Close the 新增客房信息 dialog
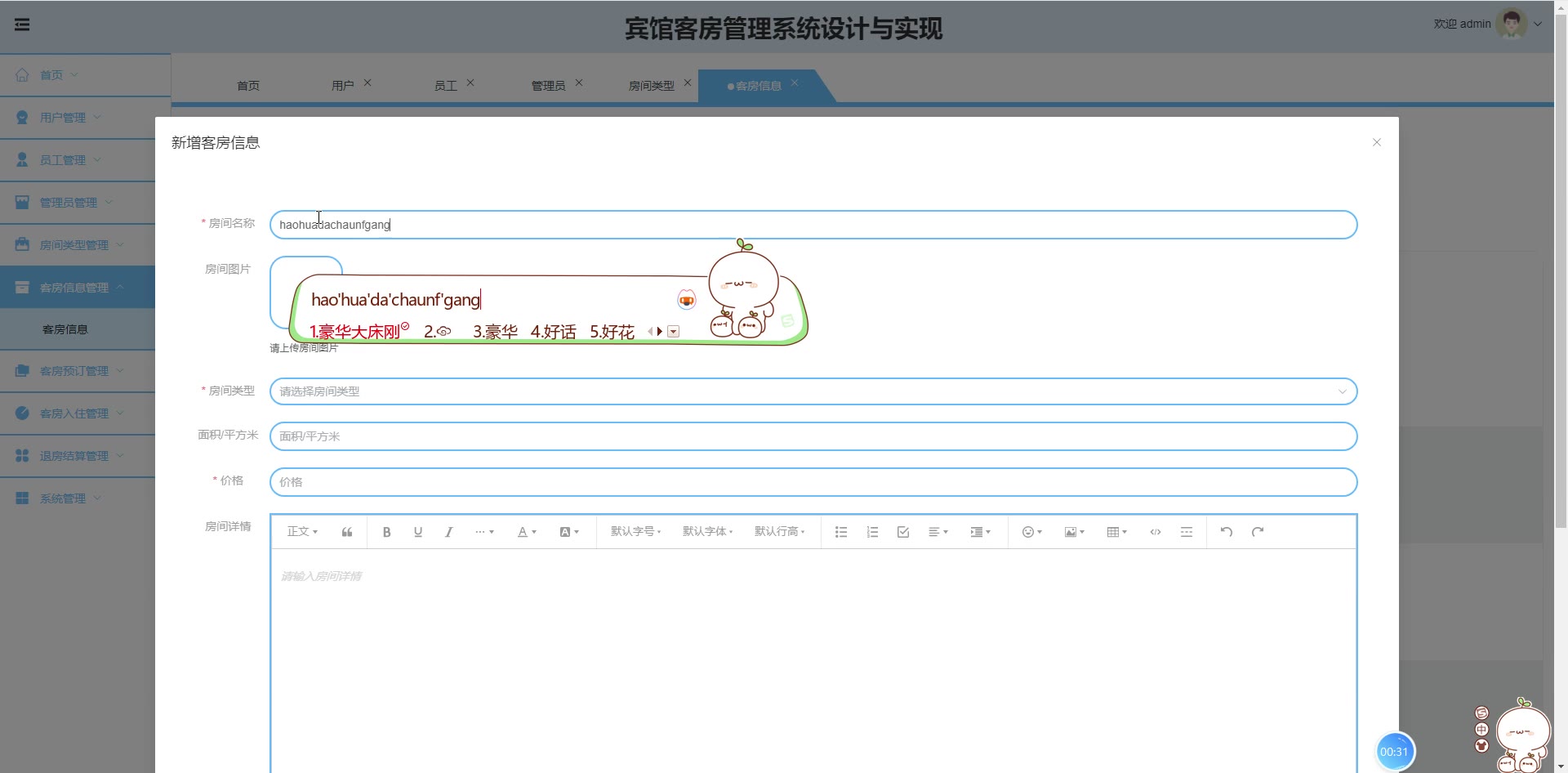The height and width of the screenshot is (773, 1568). 1377,142
